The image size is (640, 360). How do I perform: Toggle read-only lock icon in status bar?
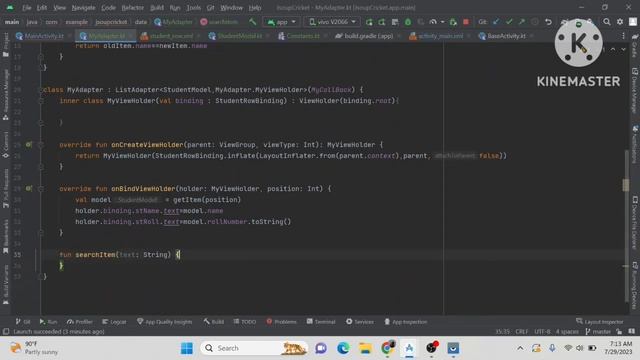tap(619, 331)
